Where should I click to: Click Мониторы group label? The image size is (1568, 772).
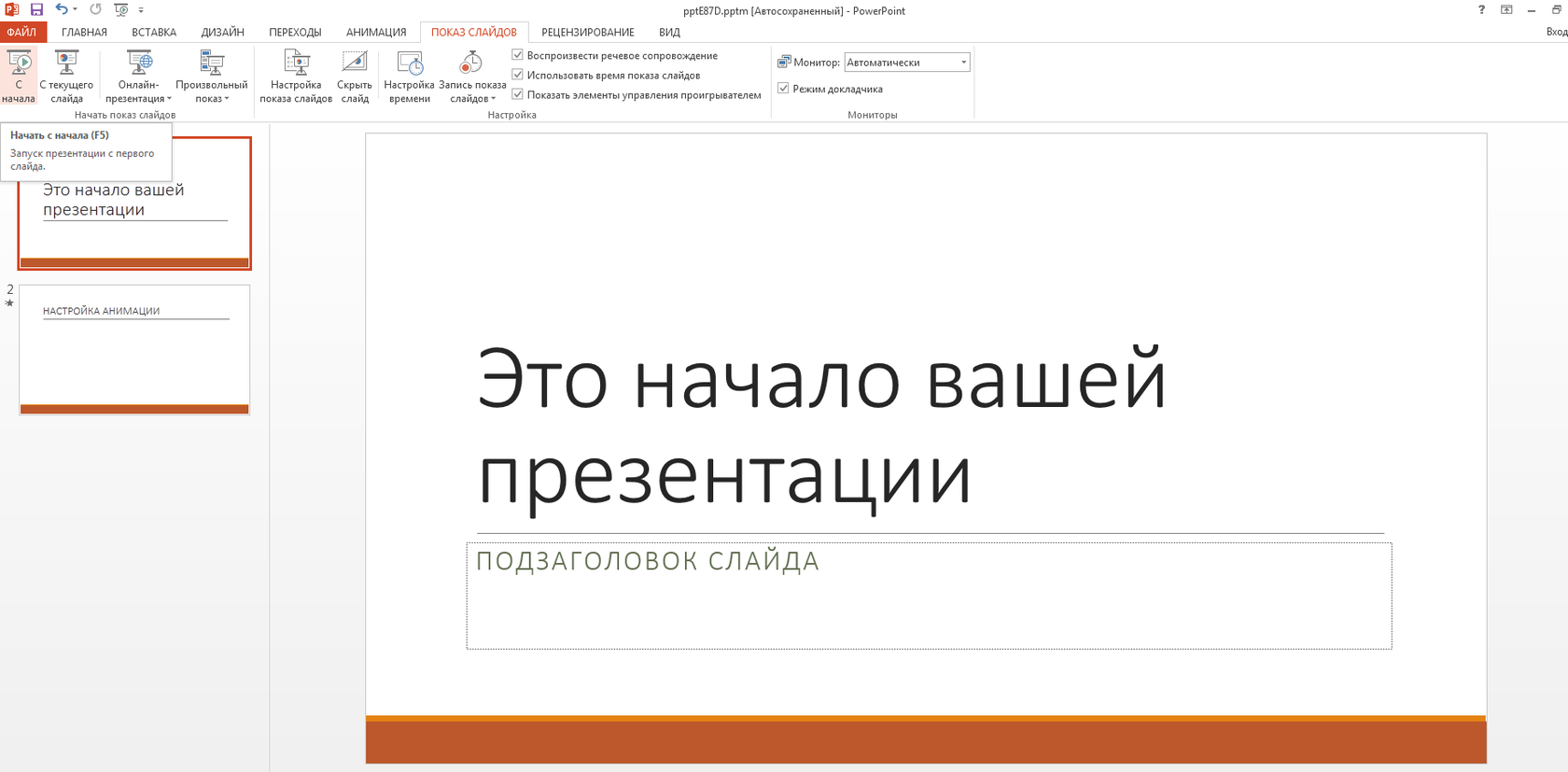[x=873, y=115]
